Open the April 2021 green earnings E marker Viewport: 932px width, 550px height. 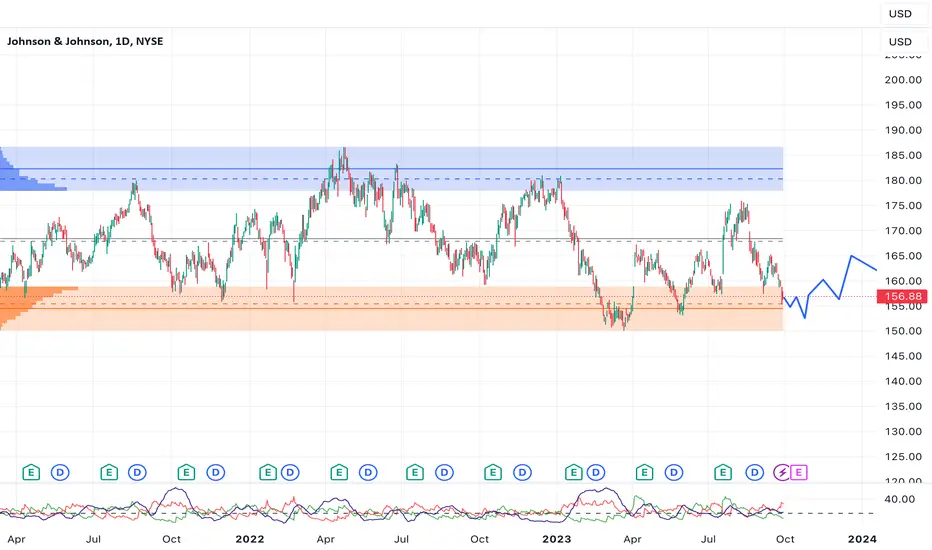coord(31,473)
